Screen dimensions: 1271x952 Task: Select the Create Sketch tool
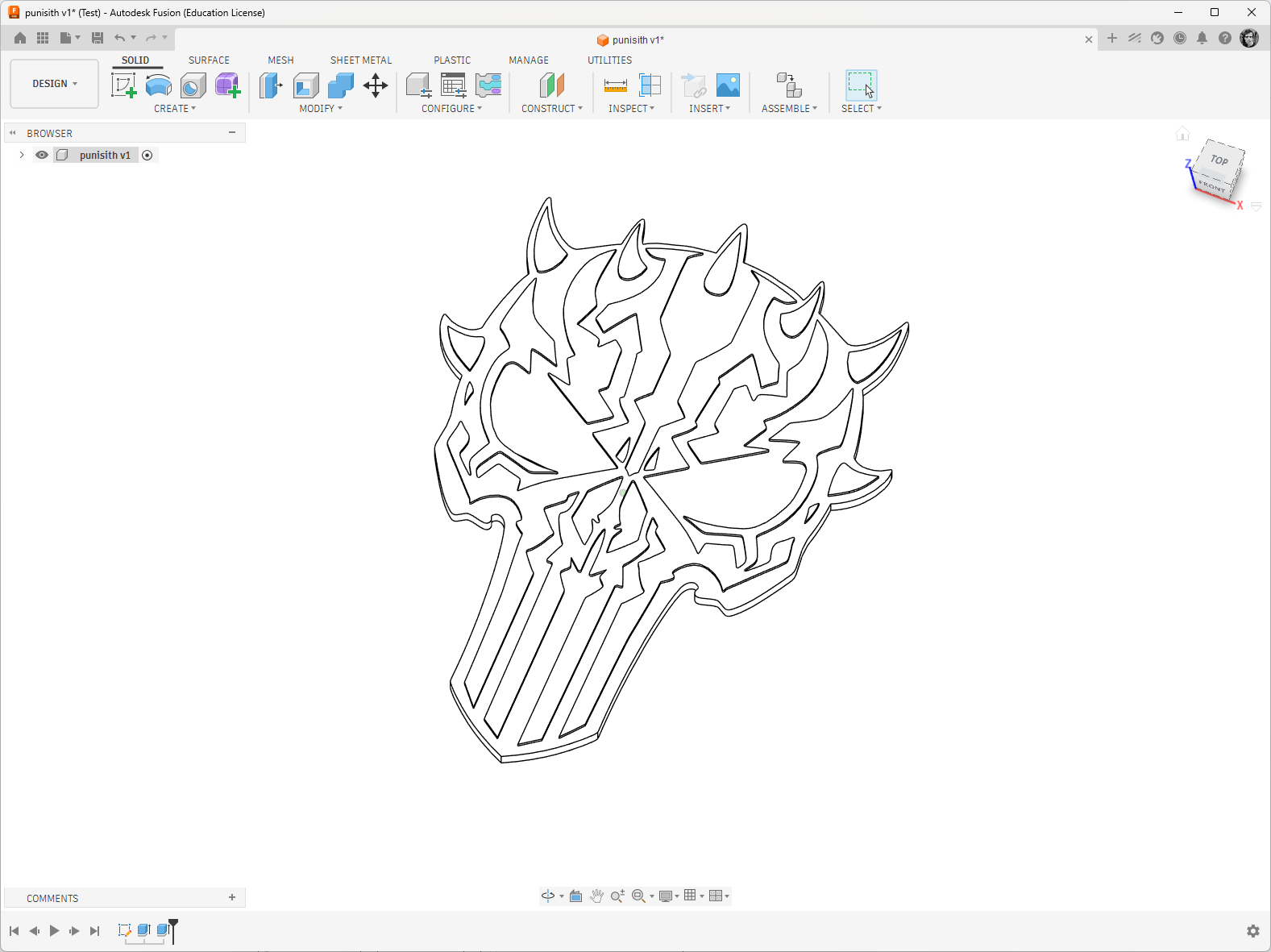tap(123, 85)
